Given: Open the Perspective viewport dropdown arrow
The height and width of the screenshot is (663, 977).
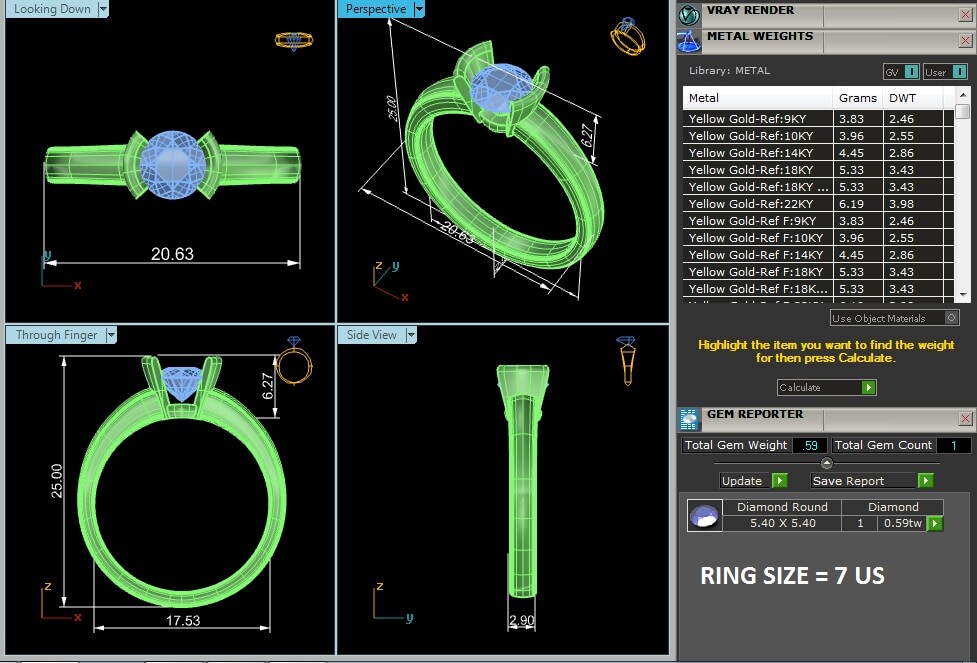Looking at the screenshot, I should click(419, 9).
